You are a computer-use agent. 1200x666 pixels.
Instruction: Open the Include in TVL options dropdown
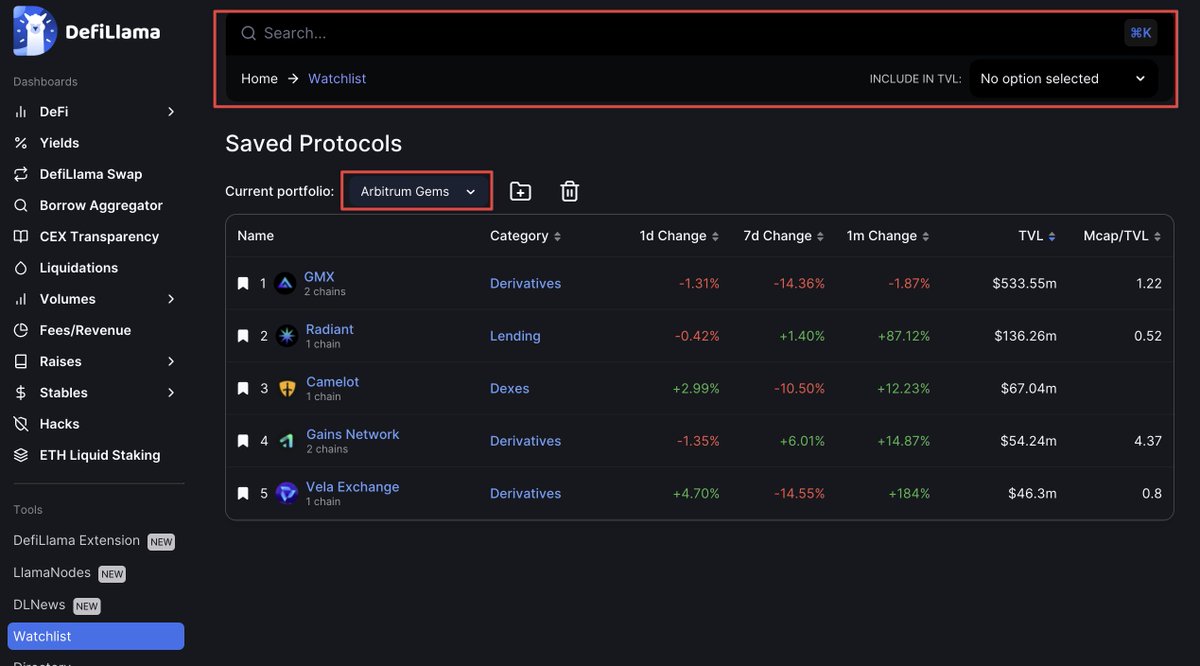pyautogui.click(x=1064, y=79)
